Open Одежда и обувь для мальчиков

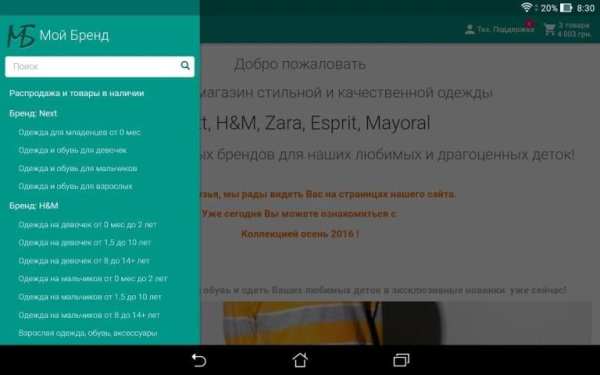78,168
